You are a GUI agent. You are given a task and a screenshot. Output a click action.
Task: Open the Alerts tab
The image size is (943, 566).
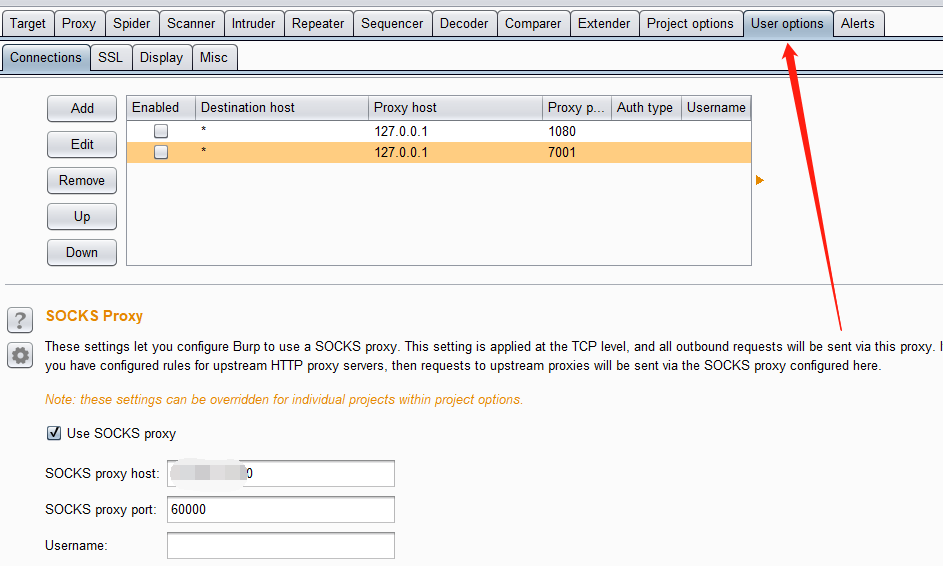pos(858,23)
